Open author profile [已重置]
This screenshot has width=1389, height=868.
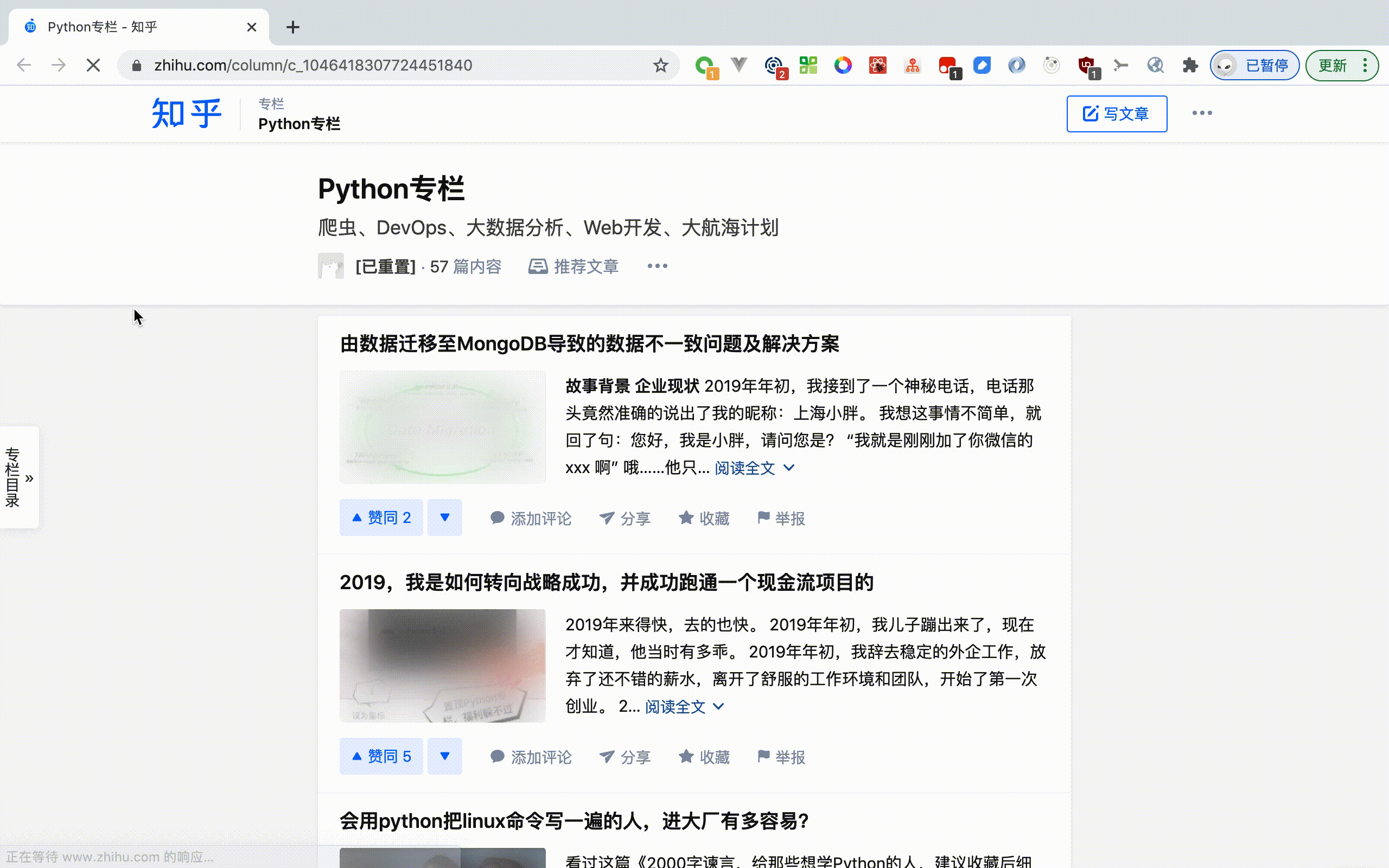385,266
